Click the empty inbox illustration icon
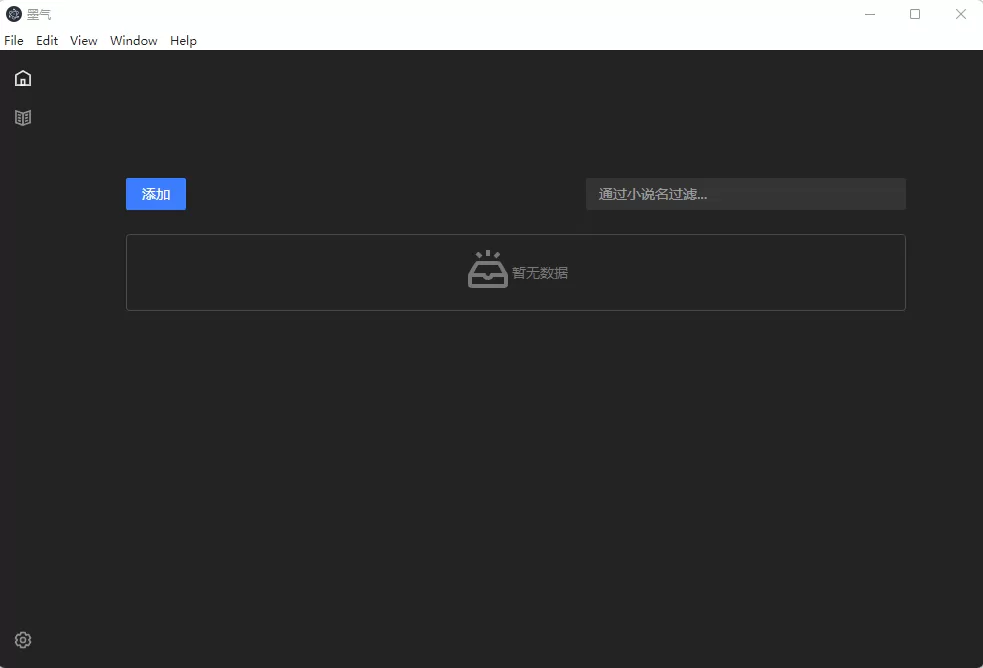Screen dimensions: 983x668 pos(488,268)
